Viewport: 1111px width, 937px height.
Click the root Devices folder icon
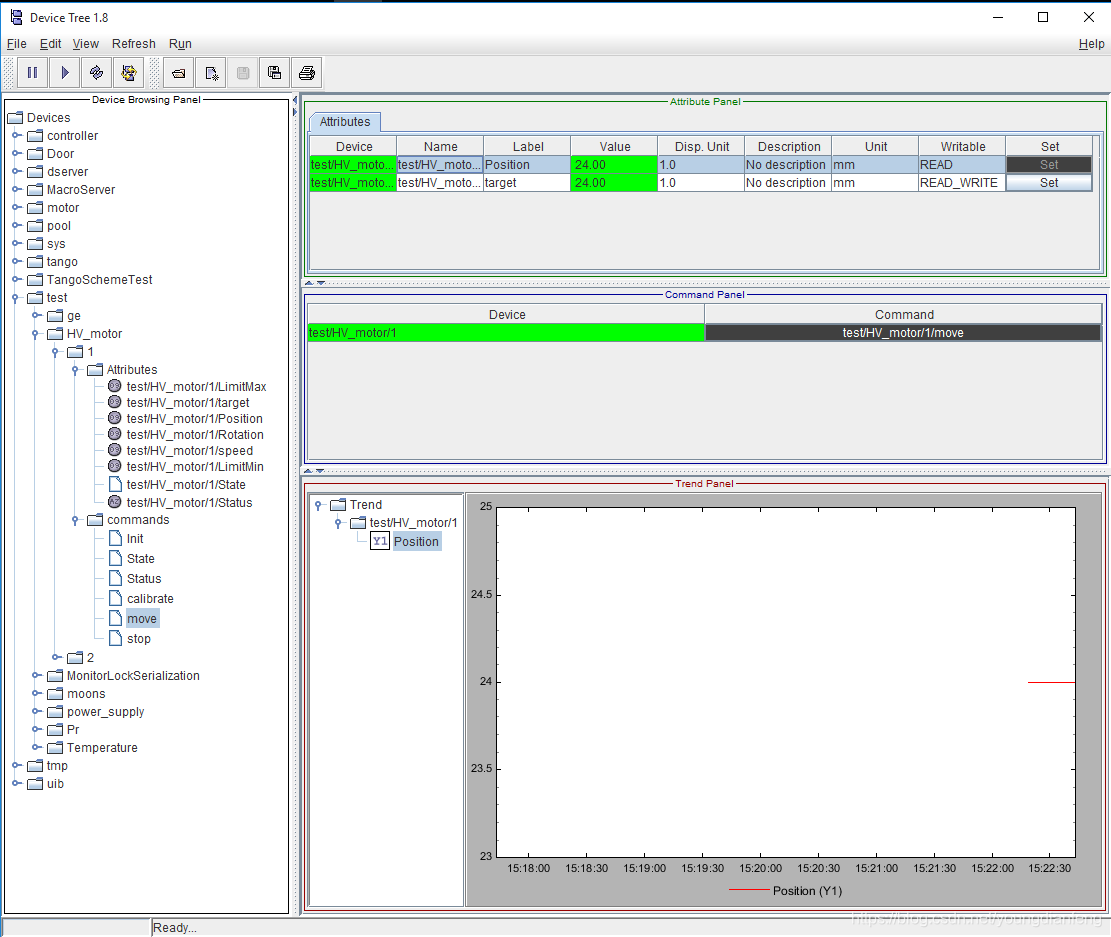coord(15,118)
